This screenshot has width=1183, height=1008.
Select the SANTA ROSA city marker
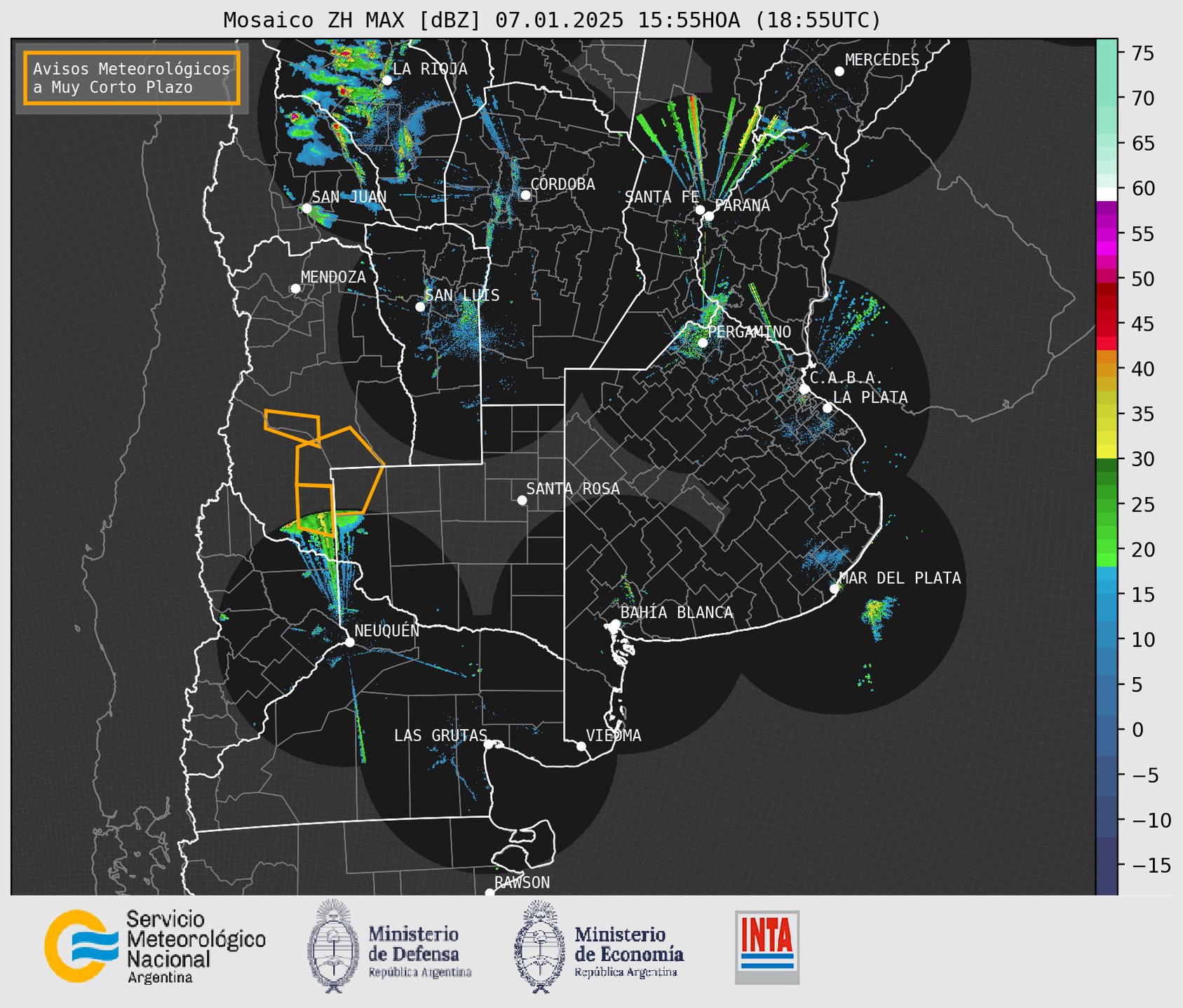[522, 500]
